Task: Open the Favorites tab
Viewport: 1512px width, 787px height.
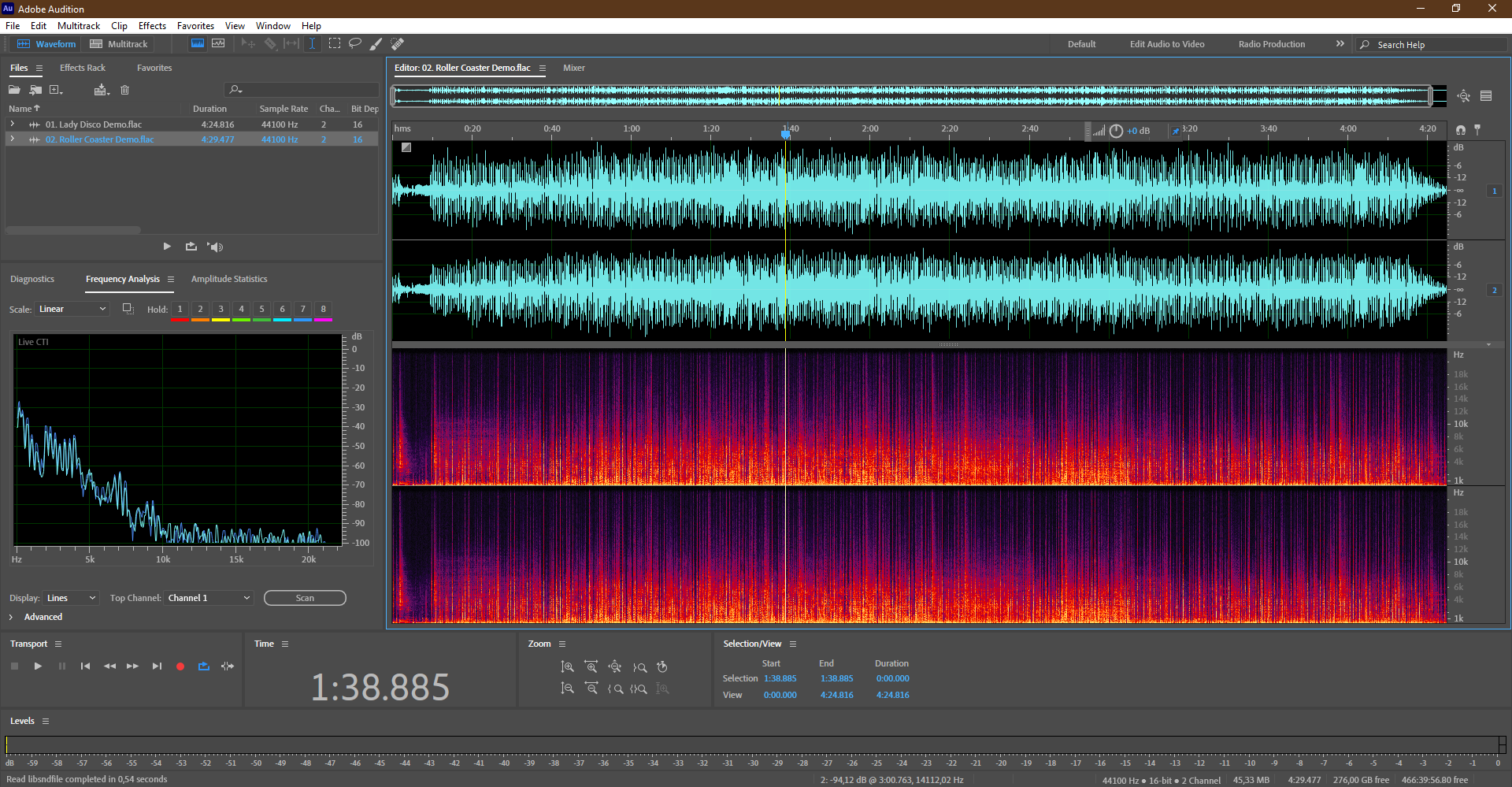Action: coord(154,68)
